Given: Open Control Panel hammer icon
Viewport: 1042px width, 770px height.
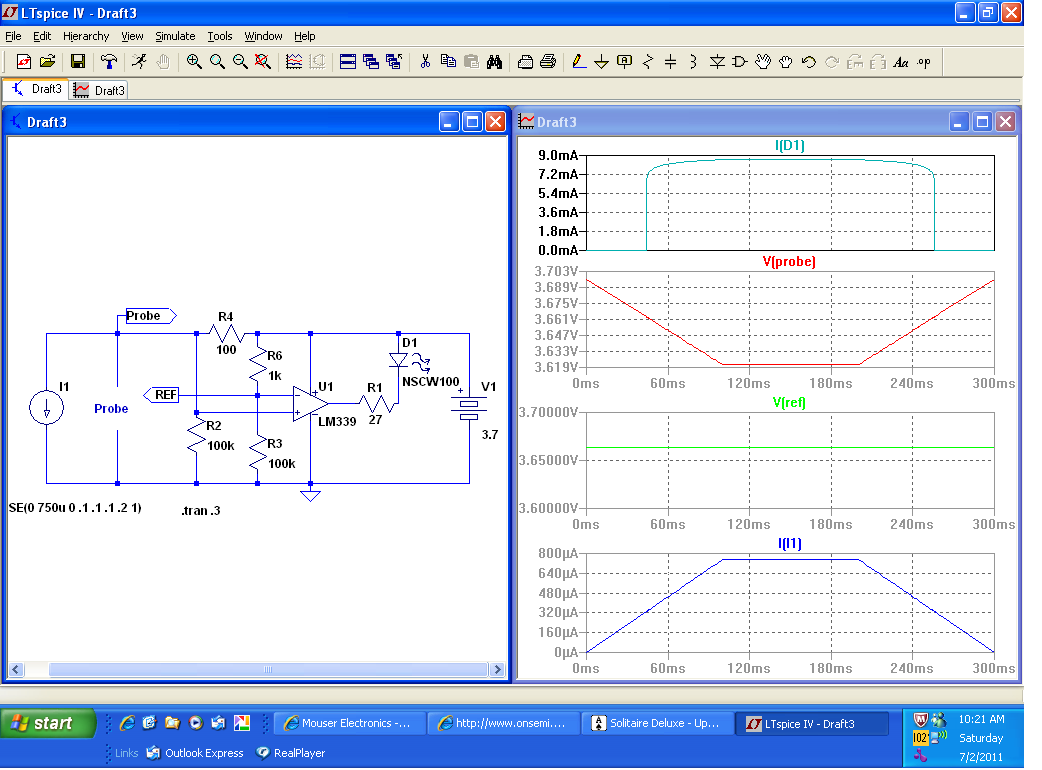Looking at the screenshot, I should point(109,62).
